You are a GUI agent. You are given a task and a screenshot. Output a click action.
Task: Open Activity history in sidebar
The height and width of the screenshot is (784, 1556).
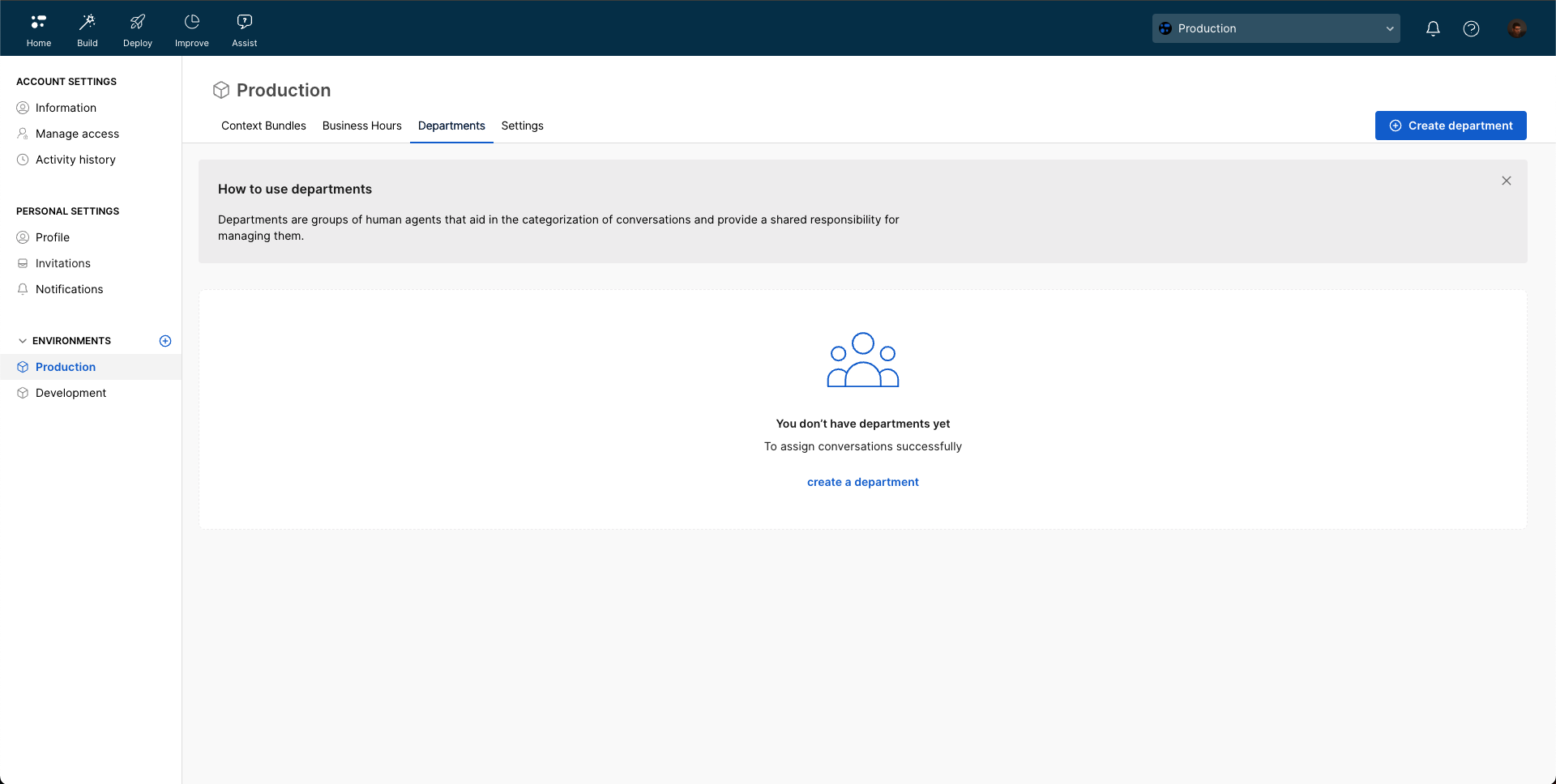tap(75, 160)
